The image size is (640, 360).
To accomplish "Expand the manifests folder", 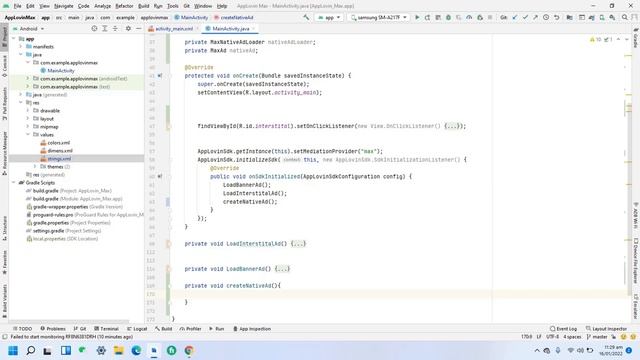I will point(21,47).
